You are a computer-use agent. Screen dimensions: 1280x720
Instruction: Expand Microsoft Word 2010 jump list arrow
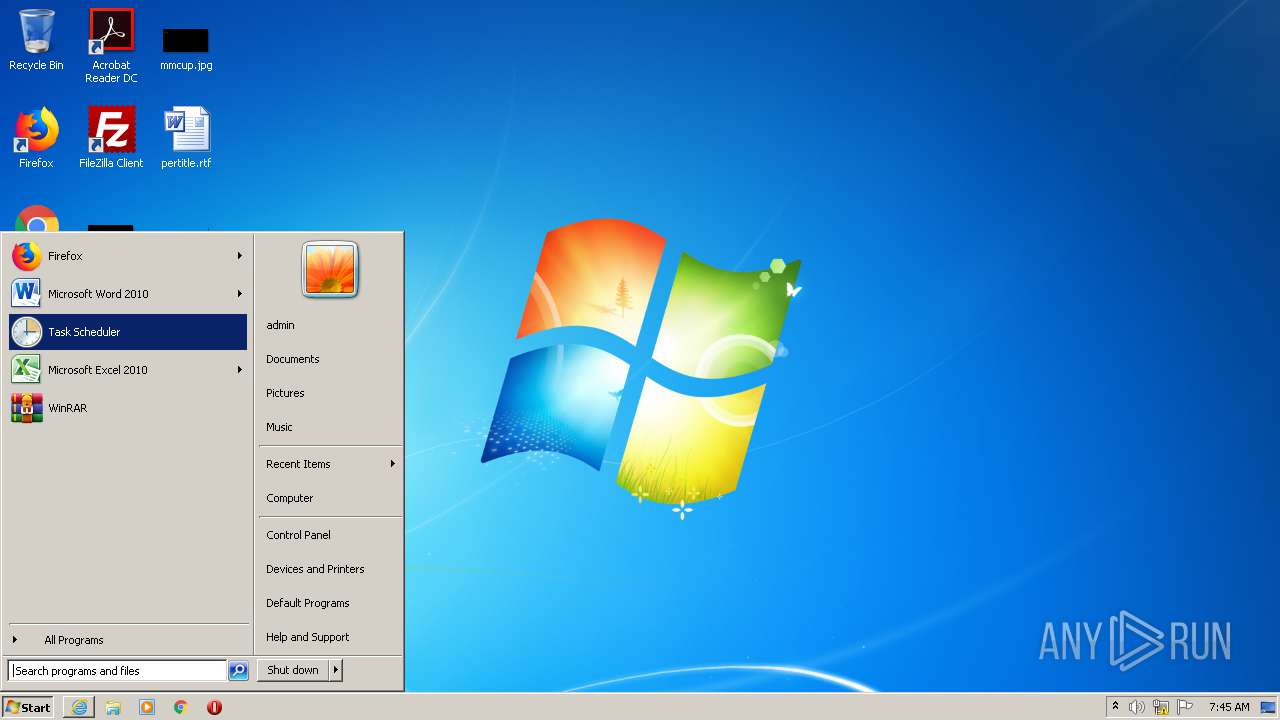[x=239, y=294]
